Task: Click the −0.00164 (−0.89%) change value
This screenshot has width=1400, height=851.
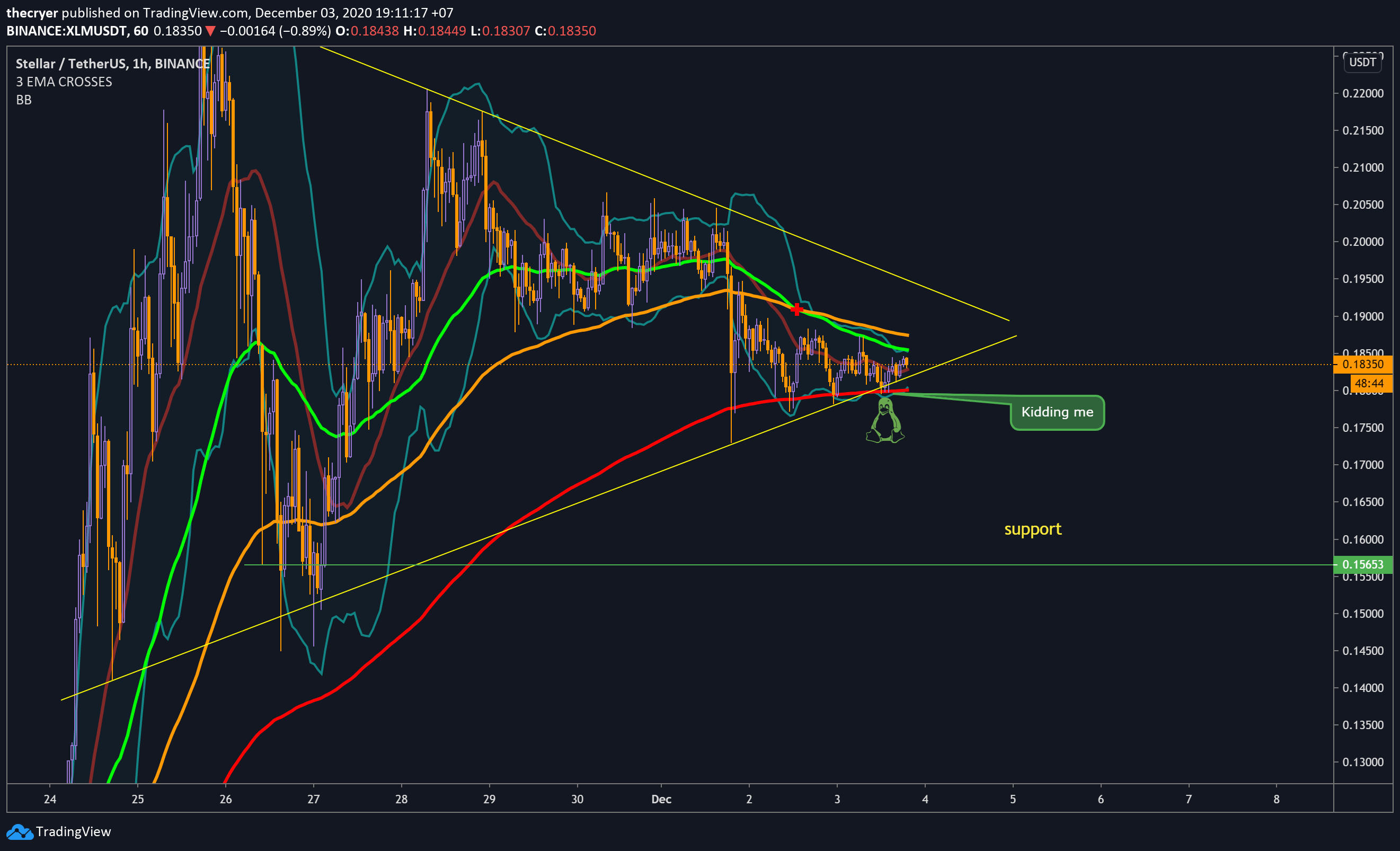Action: 275,31
